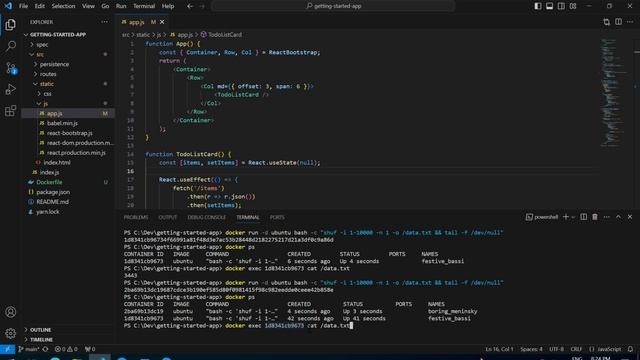
Task: Switch to the Debug Console tab
Action: click(207, 218)
